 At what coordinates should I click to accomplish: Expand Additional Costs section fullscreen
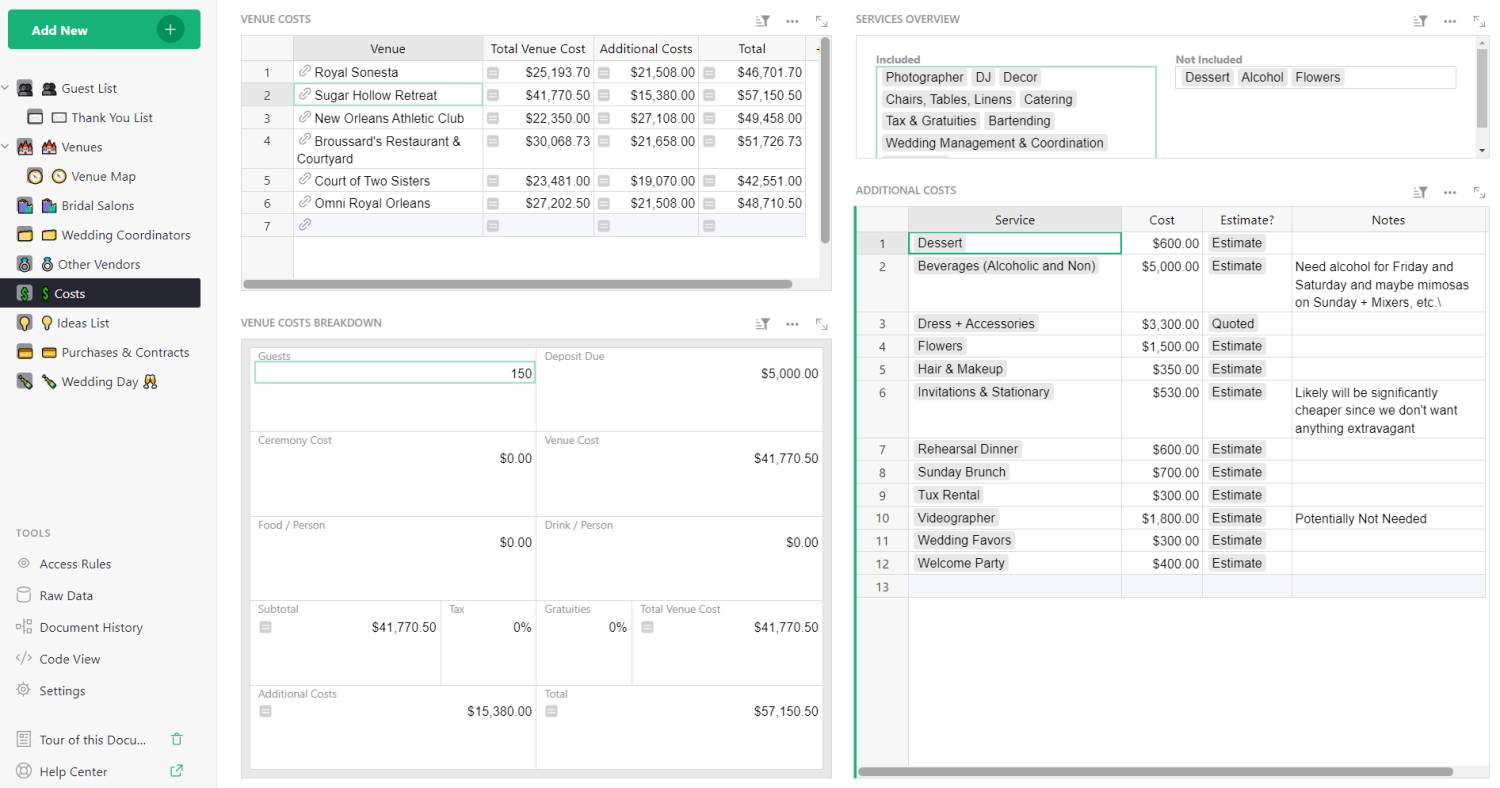pyautogui.click(x=1479, y=192)
